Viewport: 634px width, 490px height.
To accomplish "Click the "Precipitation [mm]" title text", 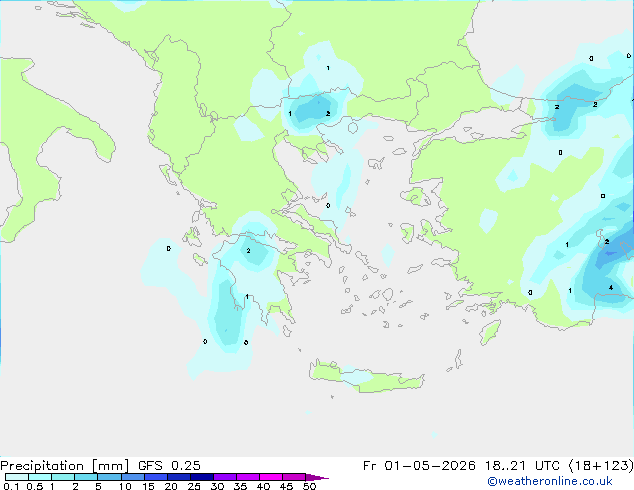I will click(x=64, y=466).
